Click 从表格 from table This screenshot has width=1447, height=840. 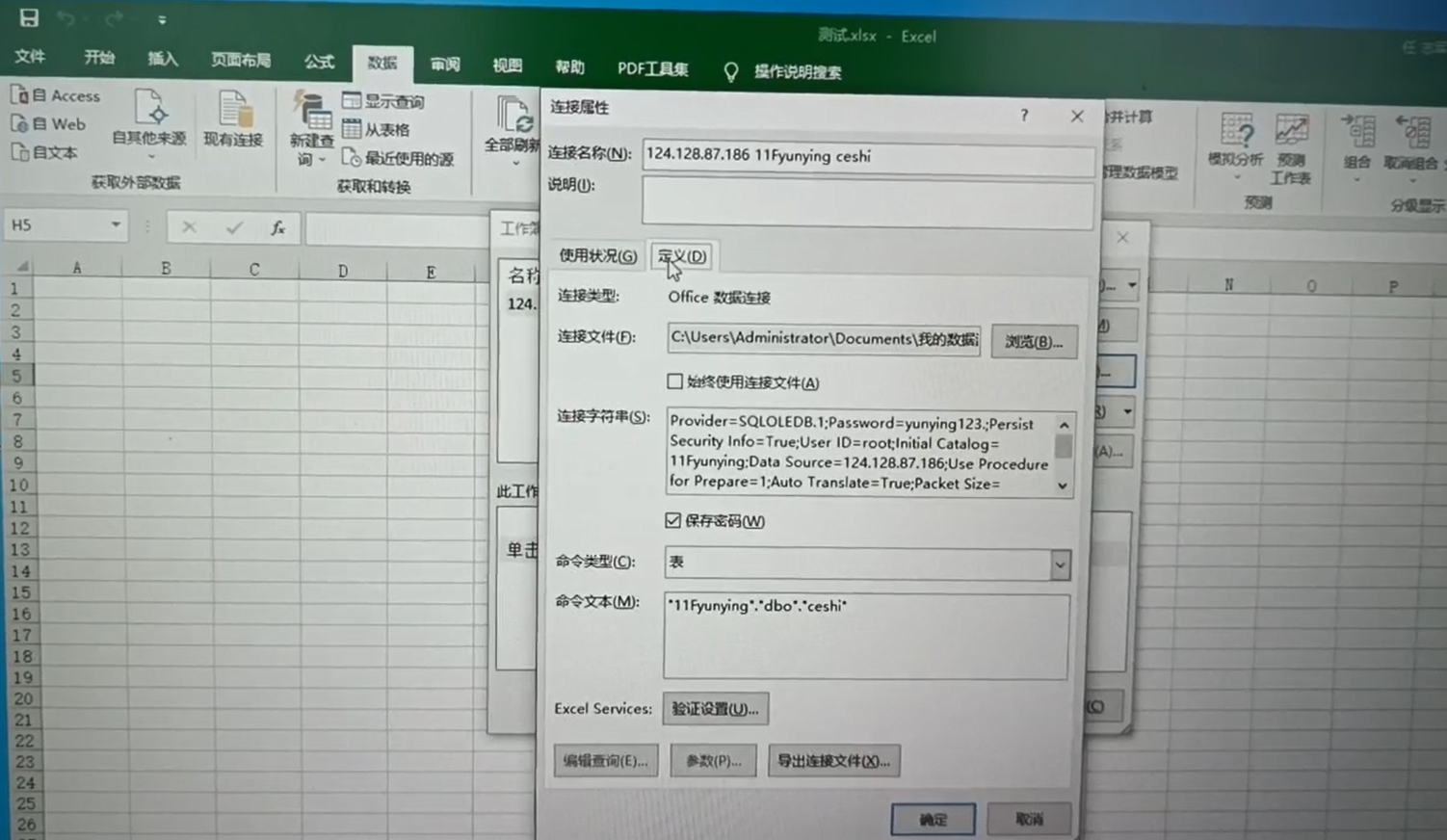pos(377,129)
